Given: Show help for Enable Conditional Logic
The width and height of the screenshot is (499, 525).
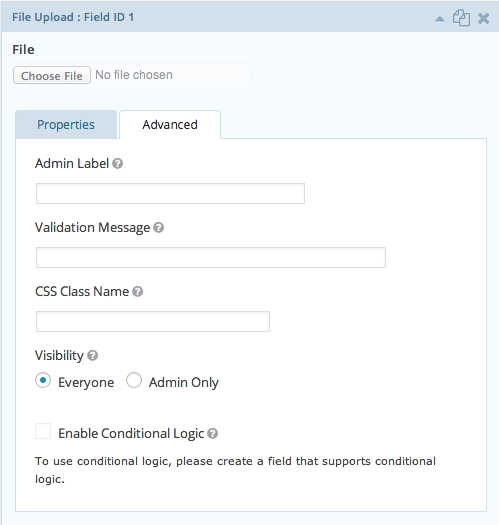Looking at the screenshot, I should pyautogui.click(x=212, y=434).
